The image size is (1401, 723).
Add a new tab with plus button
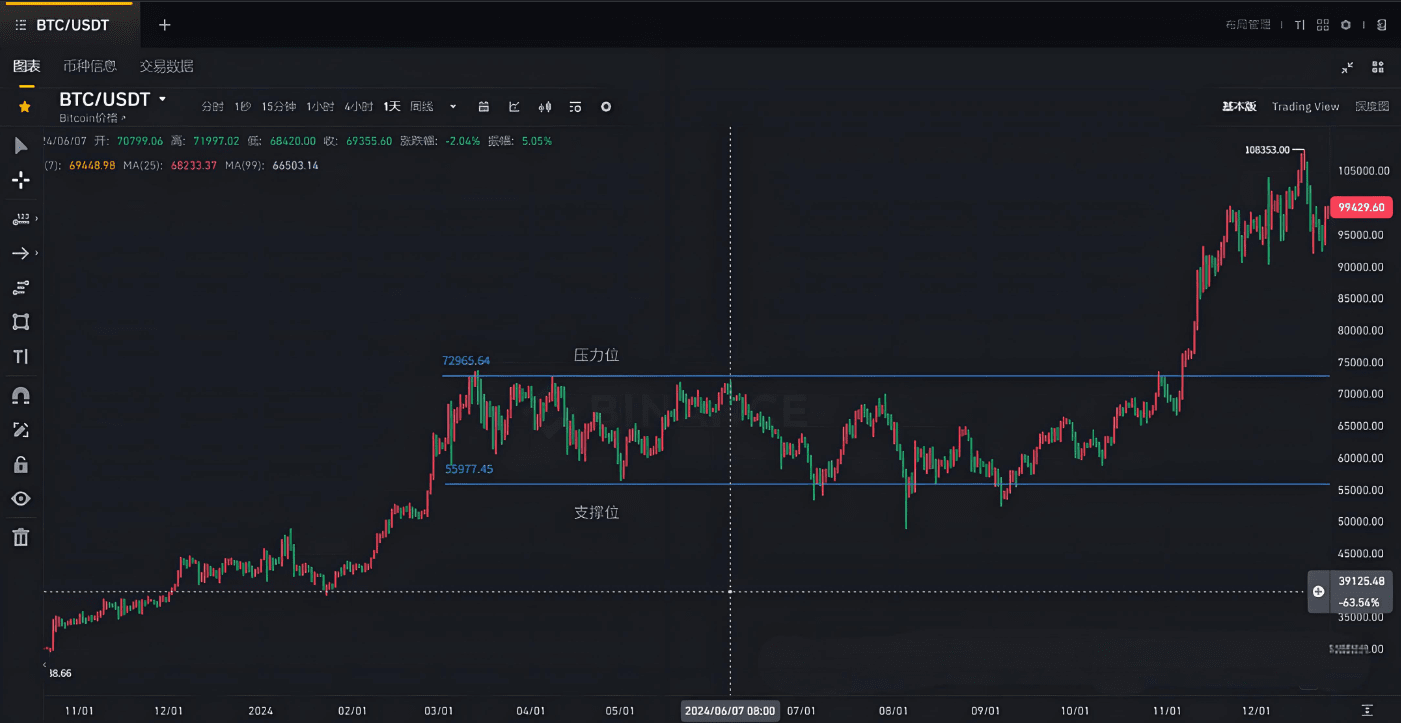click(165, 25)
